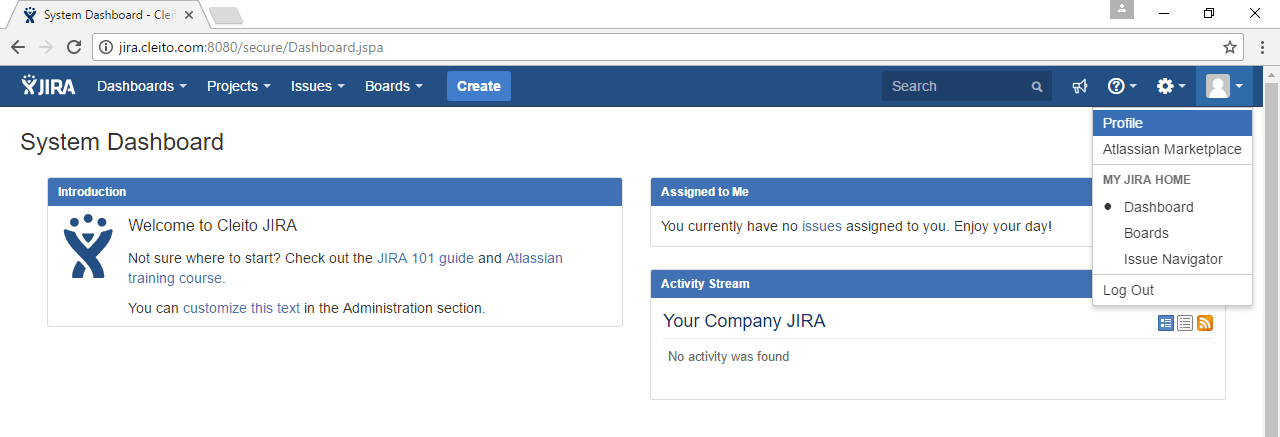Select Issue Navigator as JIRA home

[x=1172, y=259]
